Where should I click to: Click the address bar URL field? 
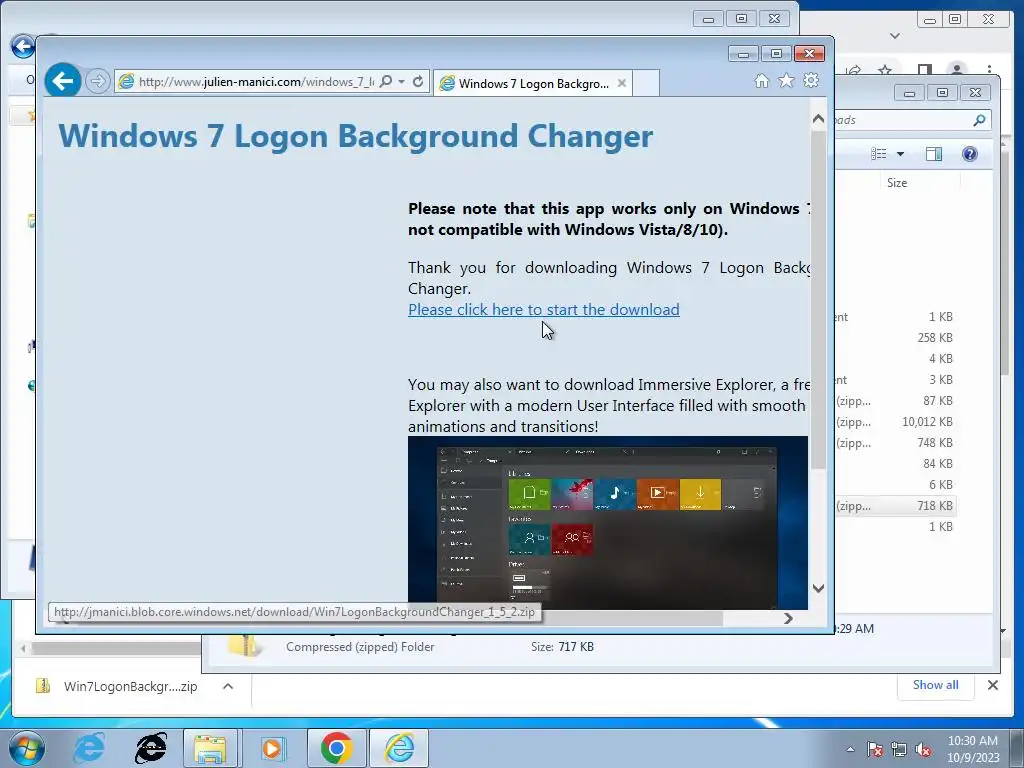tap(256, 82)
